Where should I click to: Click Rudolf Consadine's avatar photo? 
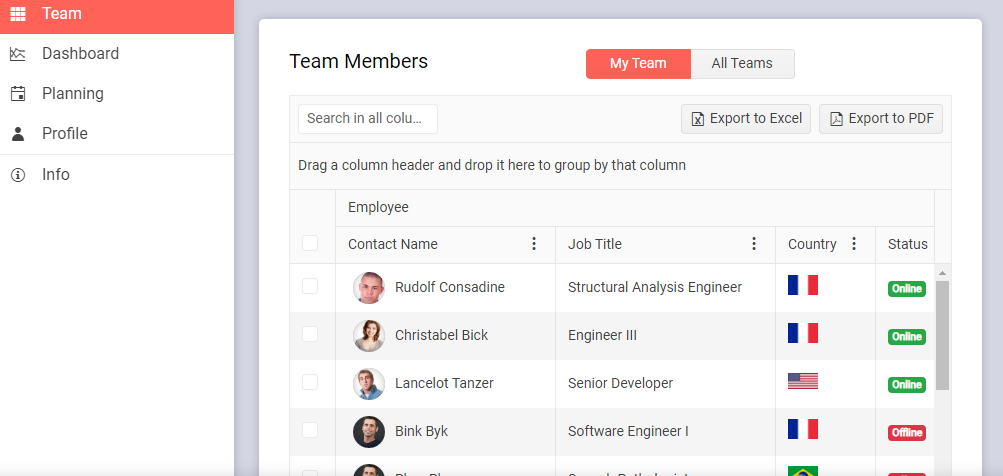[369, 288]
